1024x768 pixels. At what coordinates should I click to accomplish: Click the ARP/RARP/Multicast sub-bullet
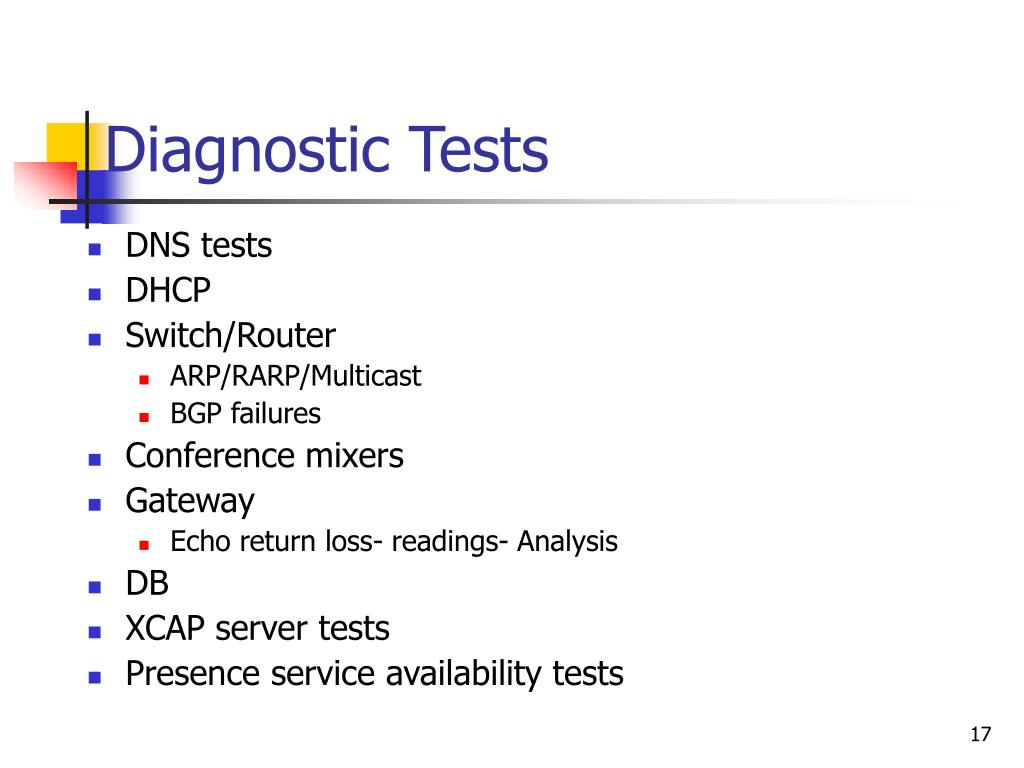(x=295, y=376)
